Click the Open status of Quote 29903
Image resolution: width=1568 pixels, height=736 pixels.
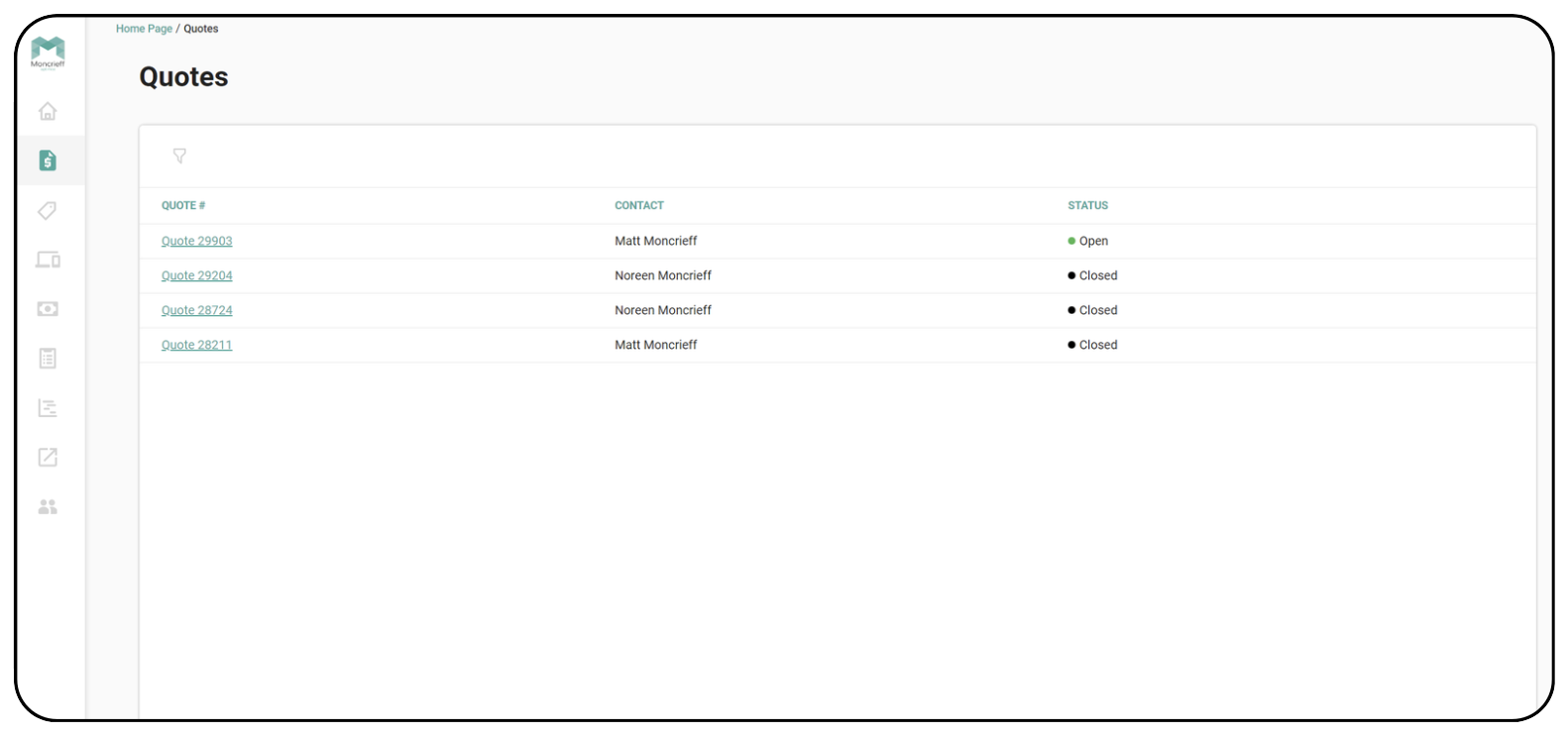point(1092,241)
